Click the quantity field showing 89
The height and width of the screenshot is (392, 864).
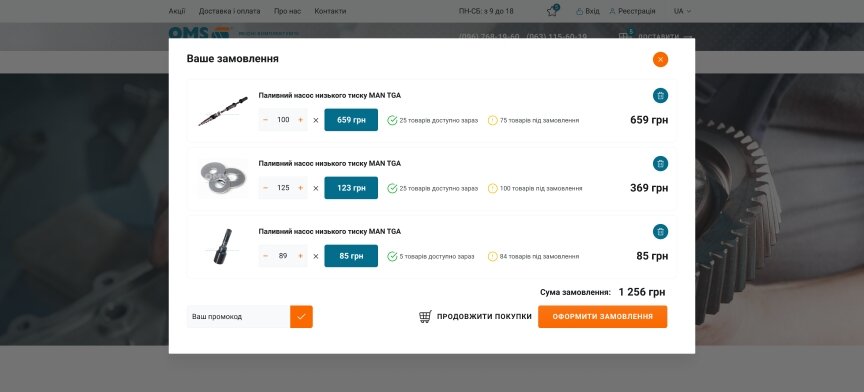(x=283, y=256)
